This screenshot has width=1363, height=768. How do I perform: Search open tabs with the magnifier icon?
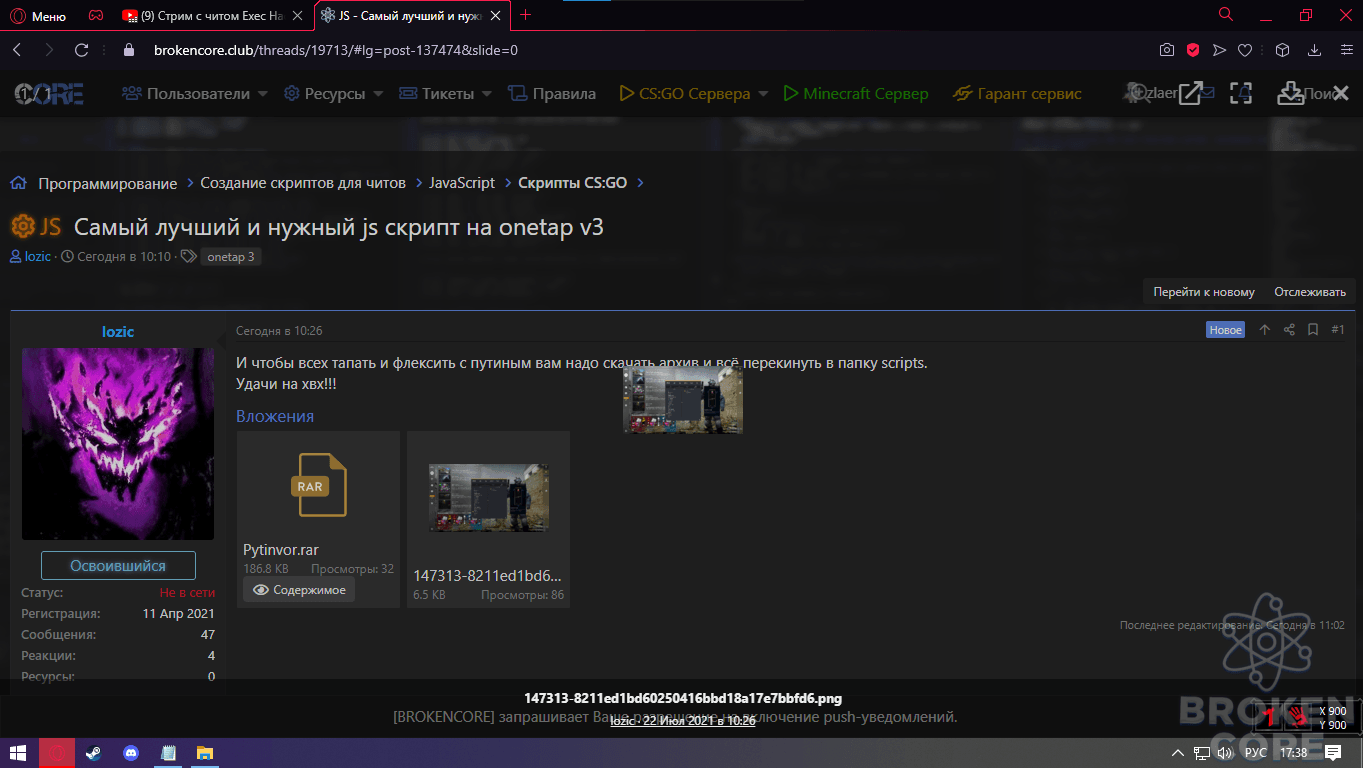point(1226,15)
